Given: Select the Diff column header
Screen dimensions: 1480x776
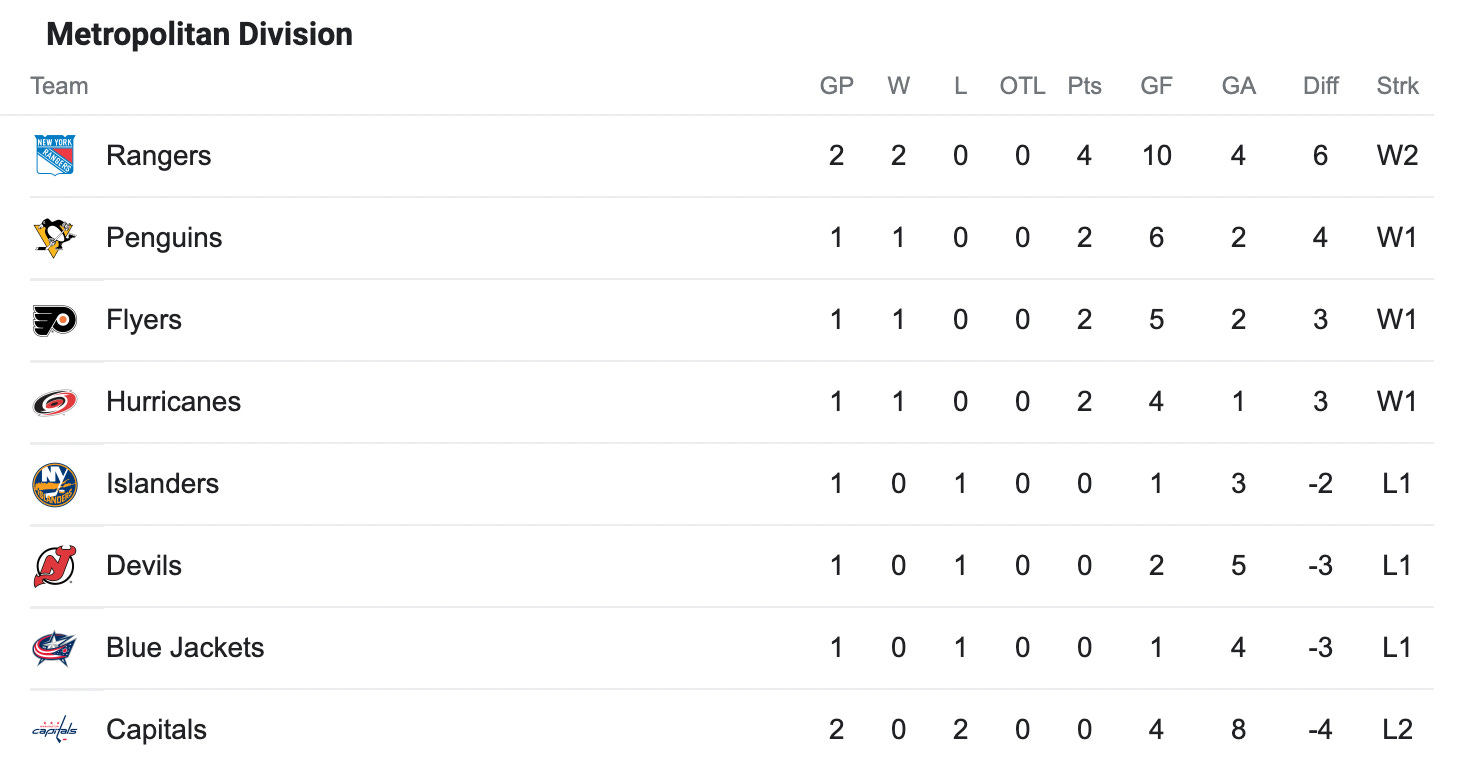Looking at the screenshot, I should pyautogui.click(x=1321, y=86).
